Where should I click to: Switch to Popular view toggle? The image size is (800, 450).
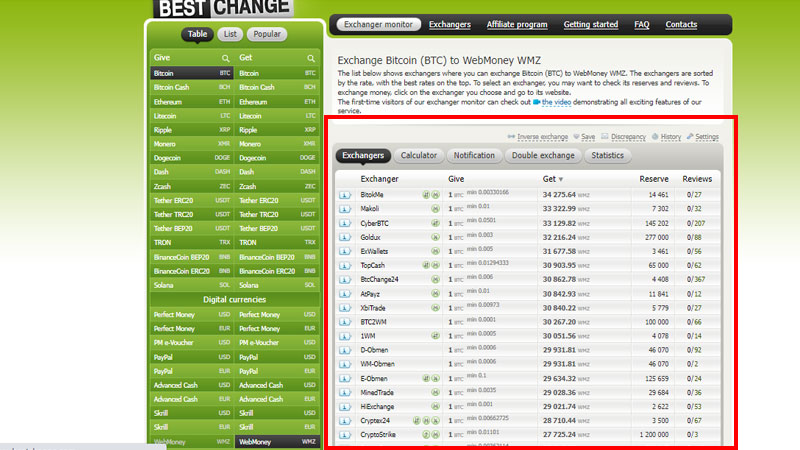[x=267, y=34]
